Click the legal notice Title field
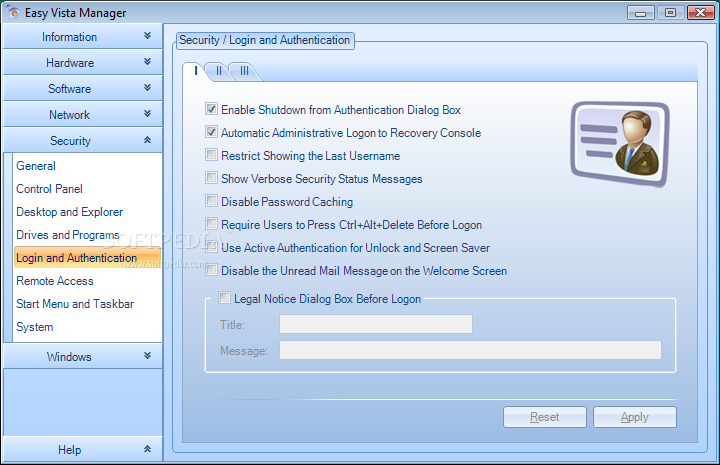720x465 pixels. point(376,324)
